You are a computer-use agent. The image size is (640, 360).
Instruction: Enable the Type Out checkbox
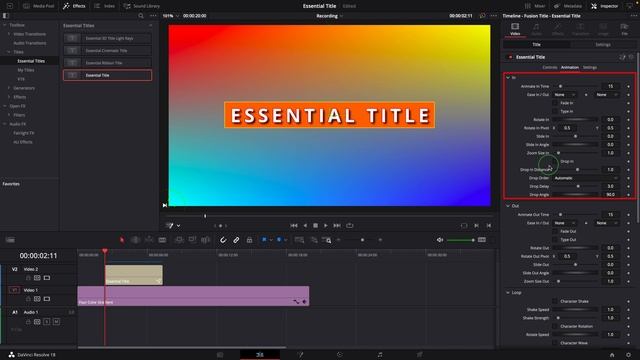pos(555,240)
